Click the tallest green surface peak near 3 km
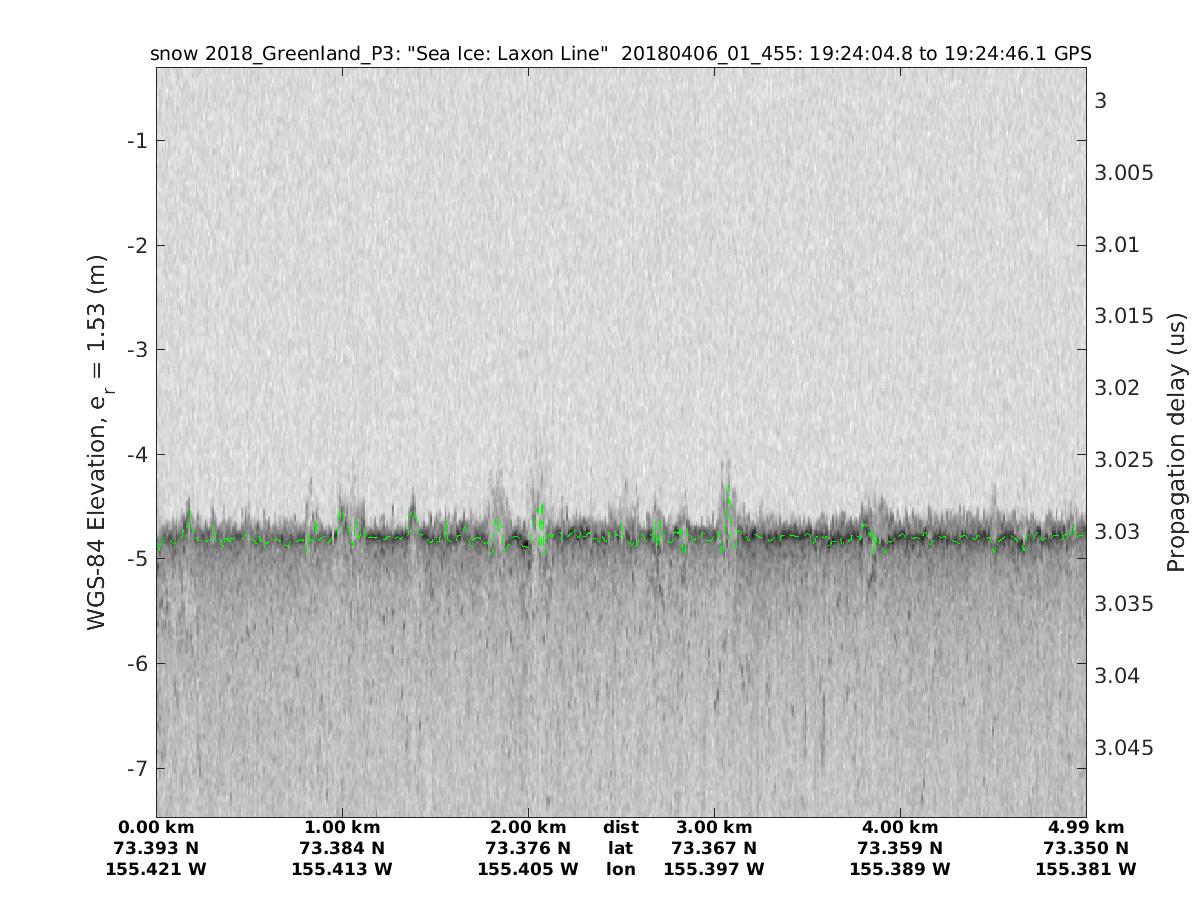This screenshot has width=1200, height=900. (729, 487)
